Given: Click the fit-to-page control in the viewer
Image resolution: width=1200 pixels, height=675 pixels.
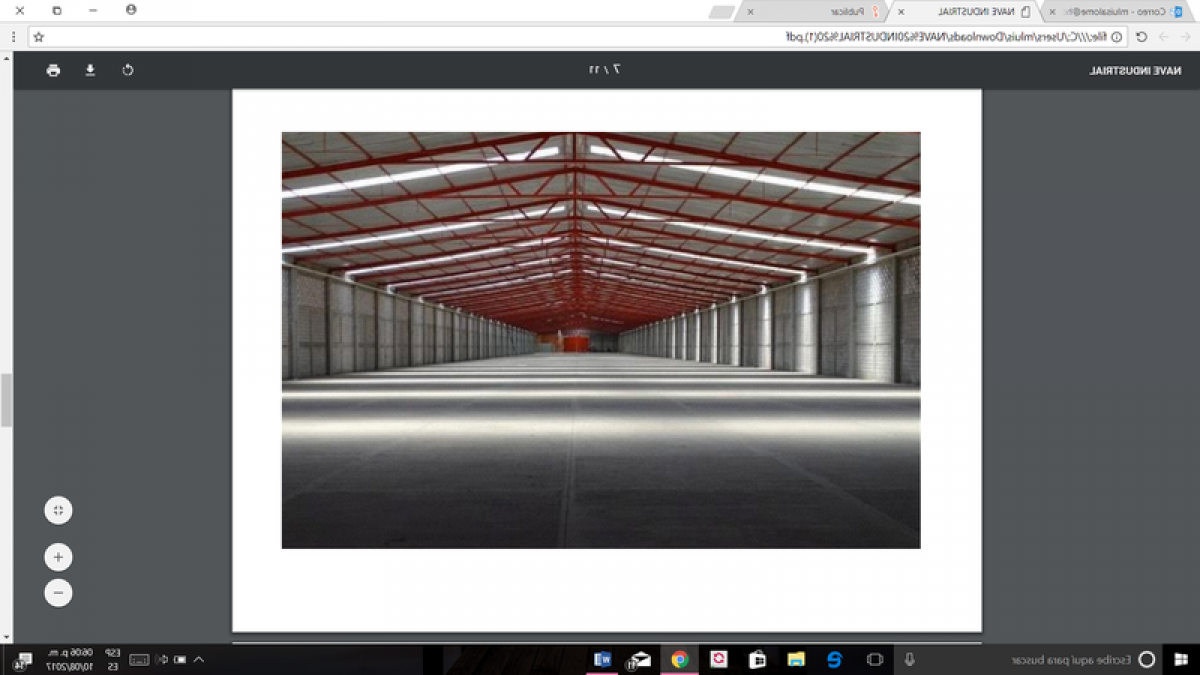Looking at the screenshot, I should [58, 510].
